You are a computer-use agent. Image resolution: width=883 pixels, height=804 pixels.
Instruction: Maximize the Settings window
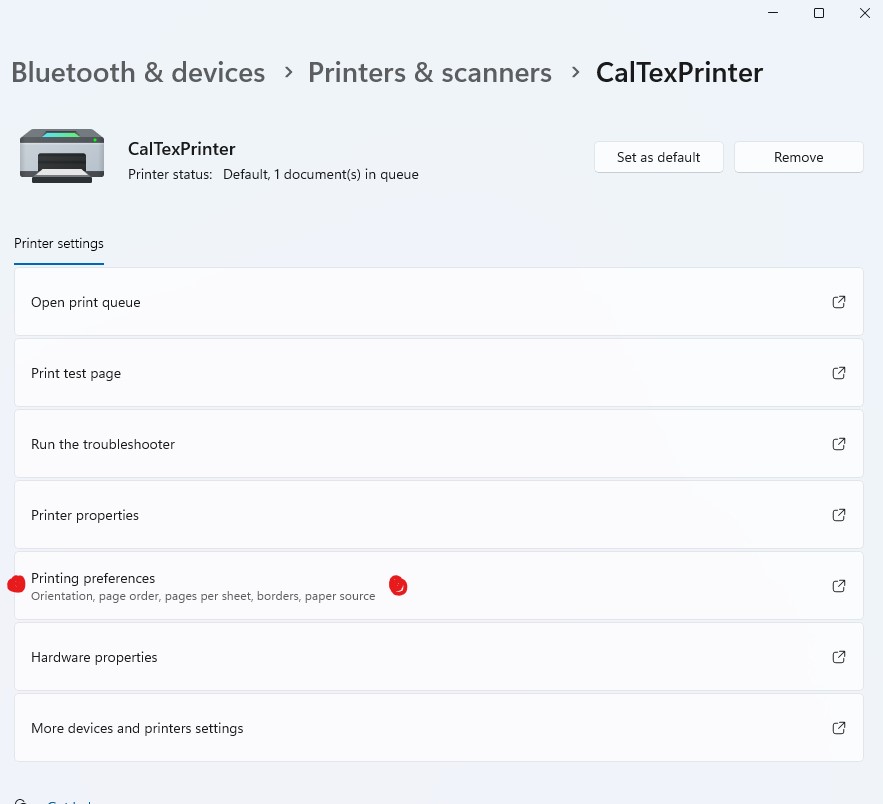[x=818, y=13]
